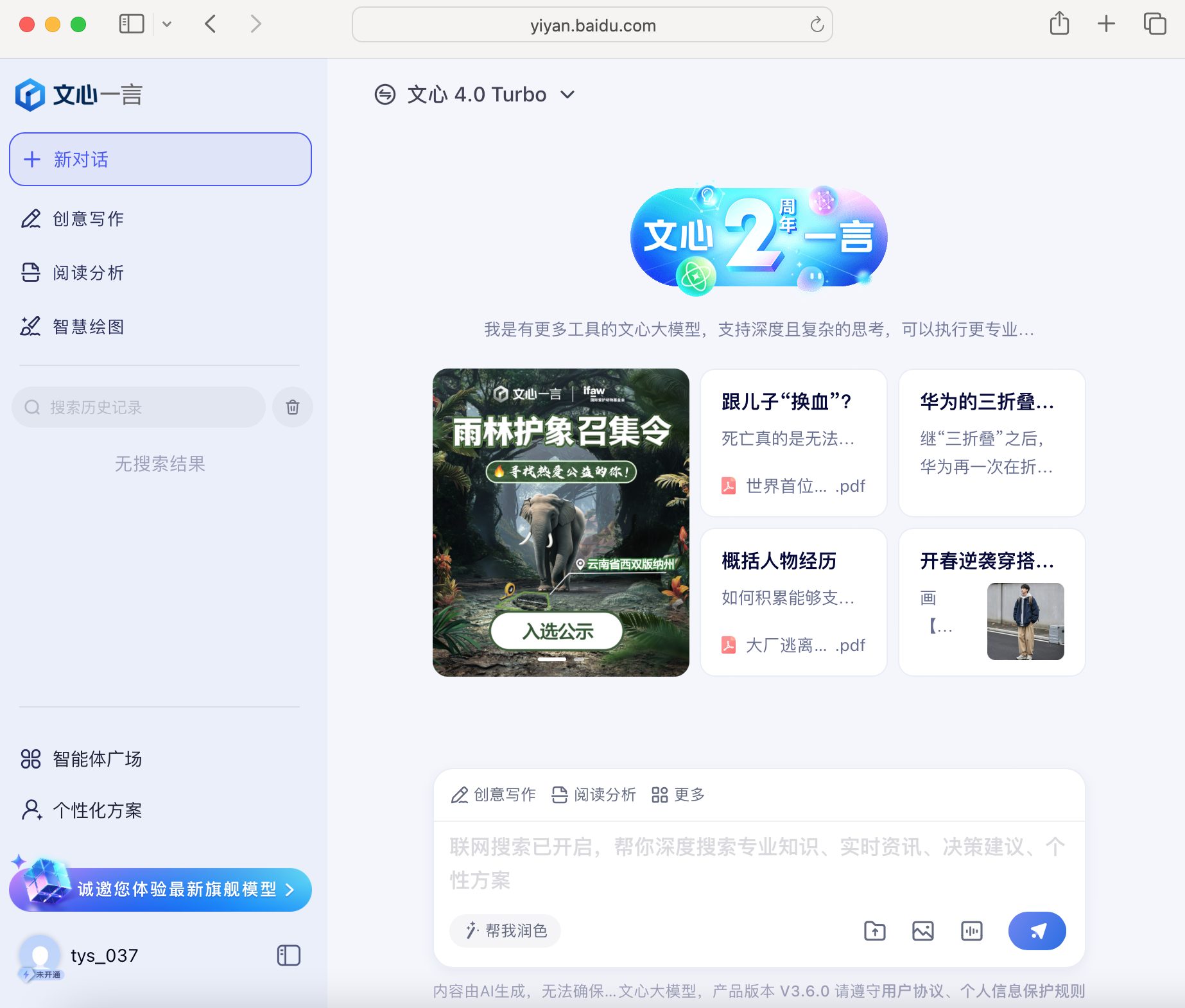Click the file upload icon
The image size is (1185, 1008).
(875, 931)
